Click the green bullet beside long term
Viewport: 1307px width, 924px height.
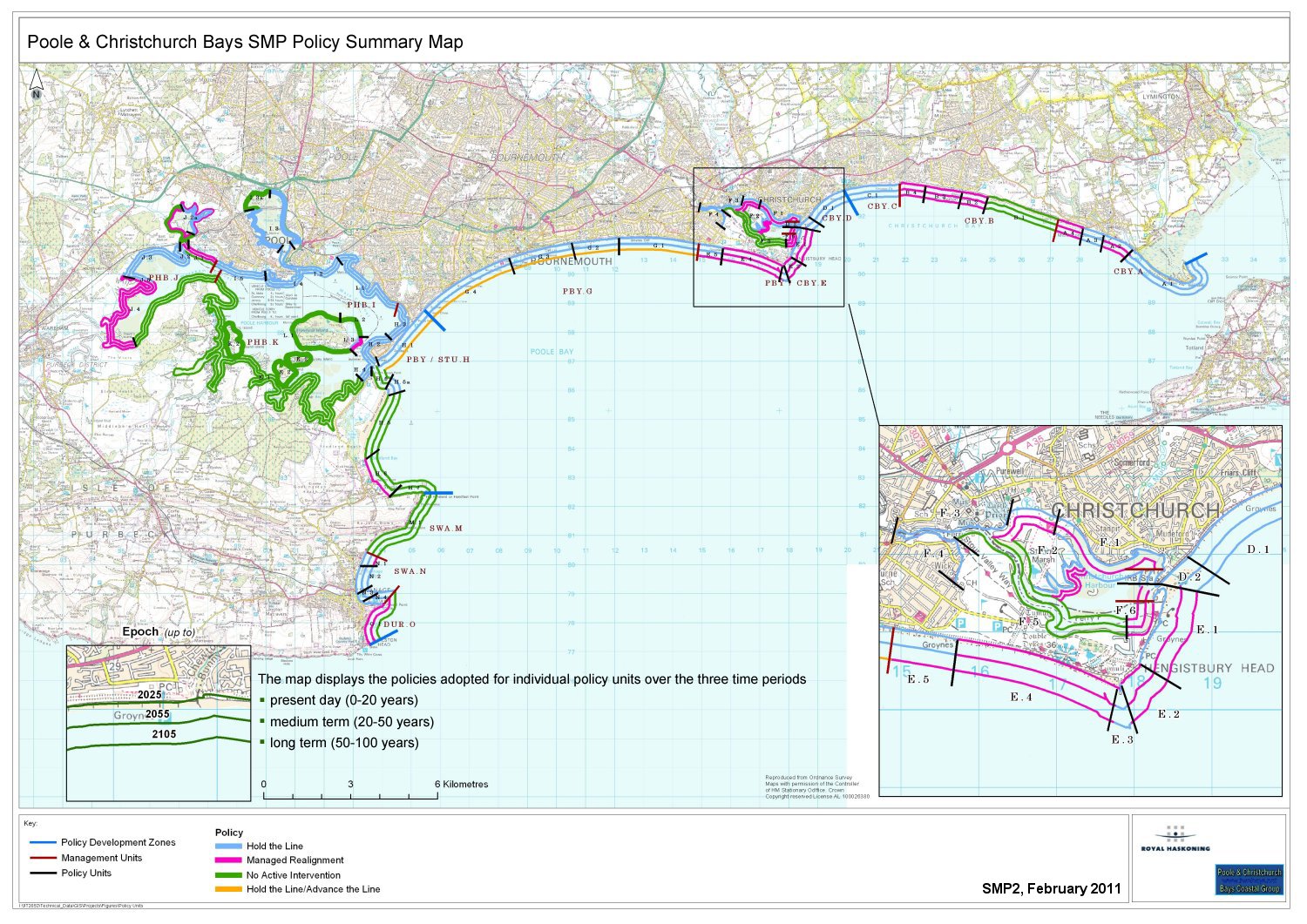pos(261,743)
